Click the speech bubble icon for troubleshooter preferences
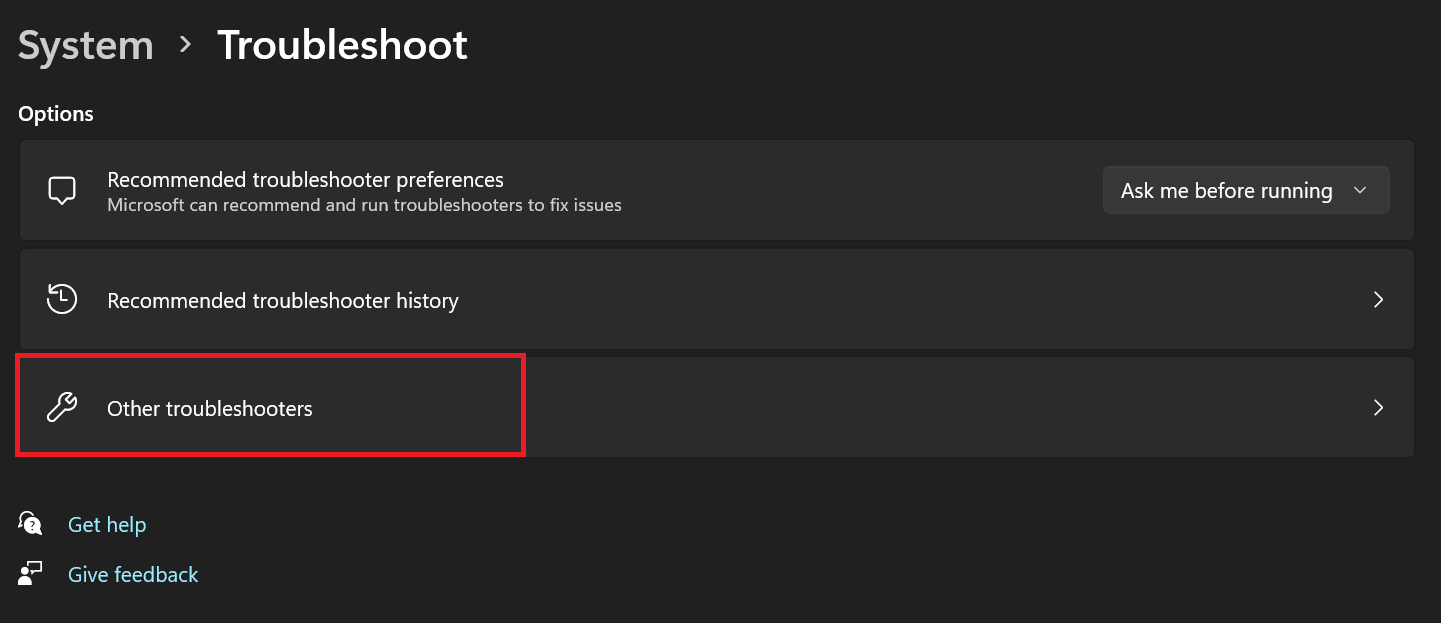 (x=62, y=190)
